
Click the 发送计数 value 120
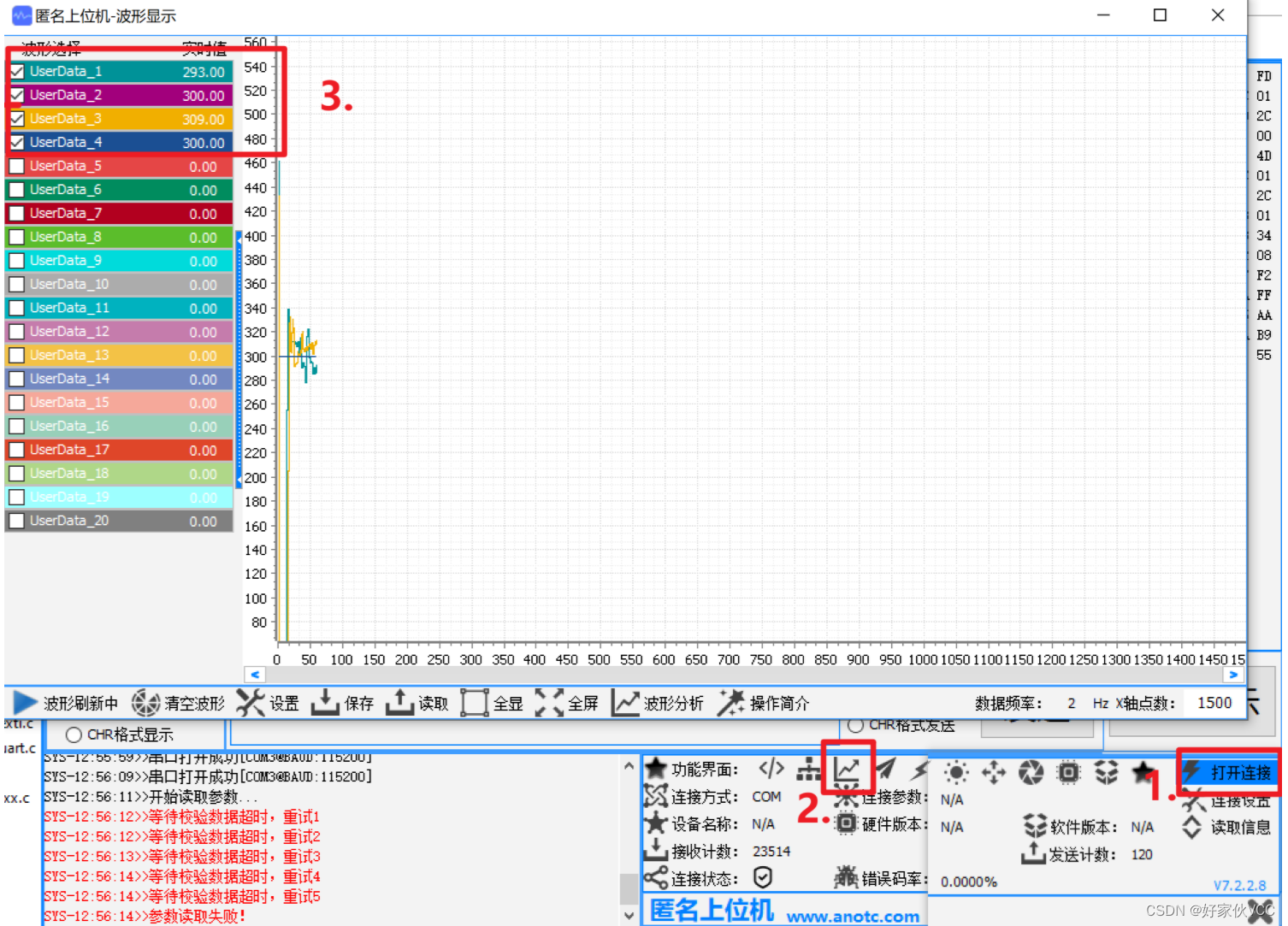click(x=1142, y=854)
